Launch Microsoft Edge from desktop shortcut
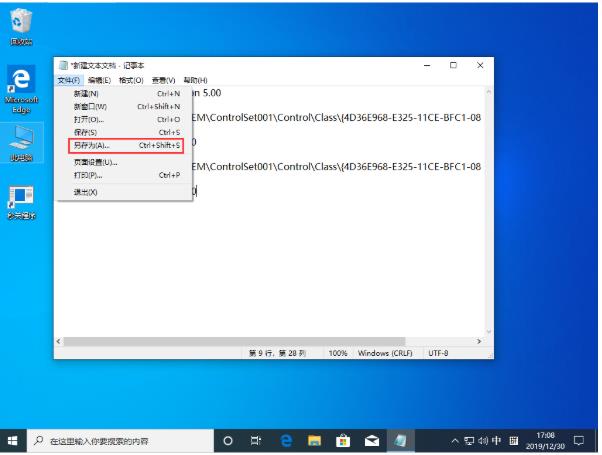This screenshot has width=602, height=455. pyautogui.click(x=21, y=89)
